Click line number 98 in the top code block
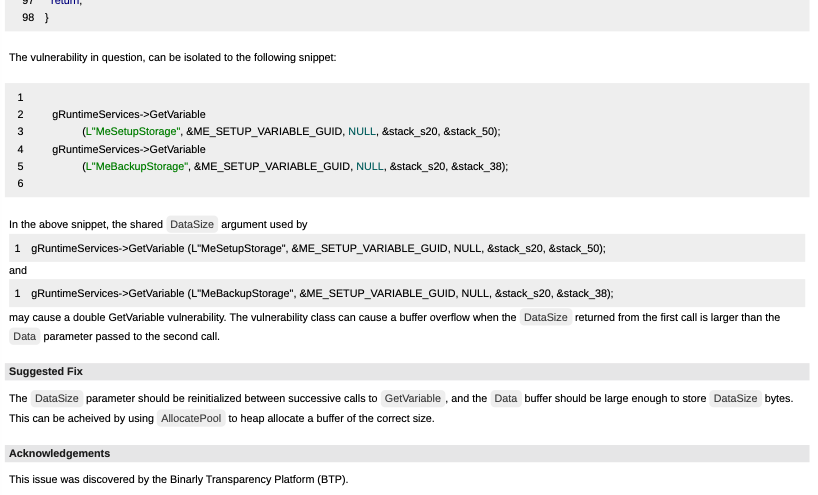Viewport: 818px width, 495px height. 28,18
